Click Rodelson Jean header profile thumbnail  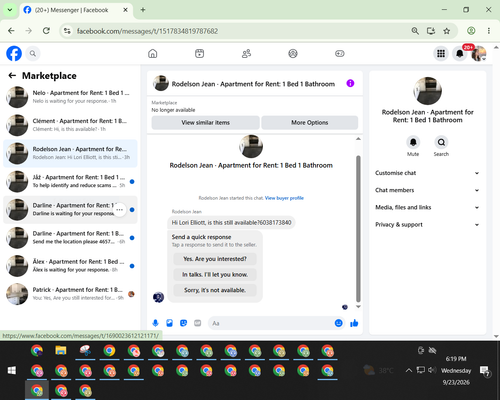point(161,83)
